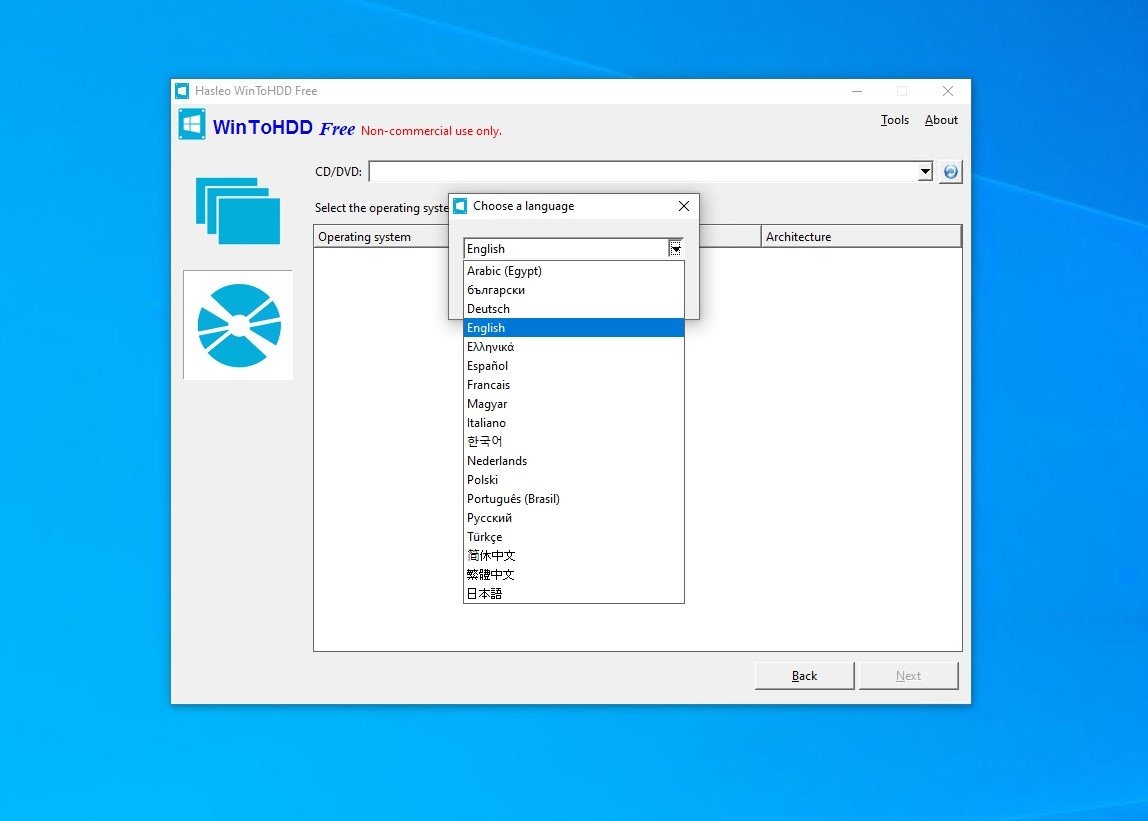Click the CD/DVD refresh icon button

950,172
